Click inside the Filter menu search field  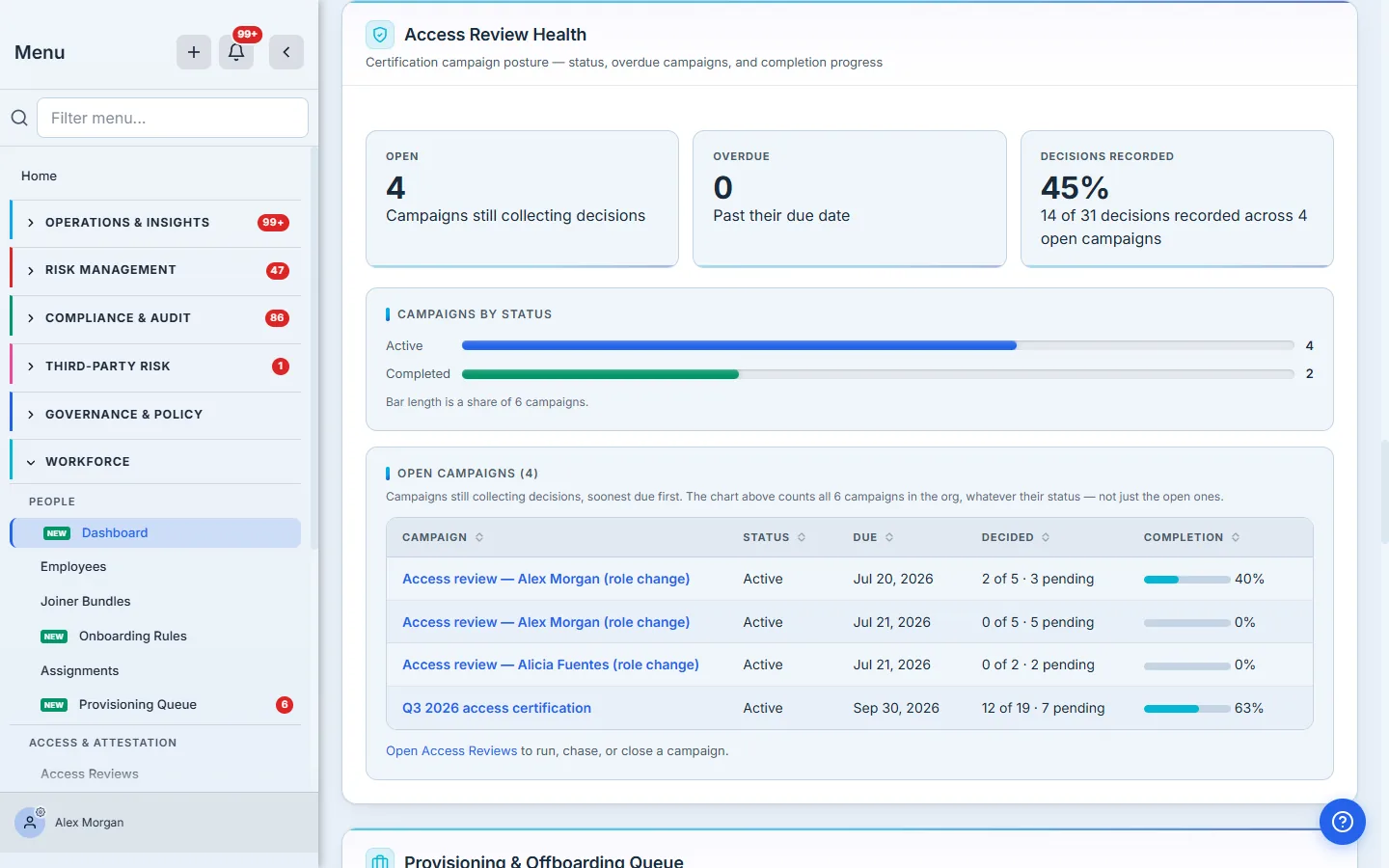[x=173, y=118]
